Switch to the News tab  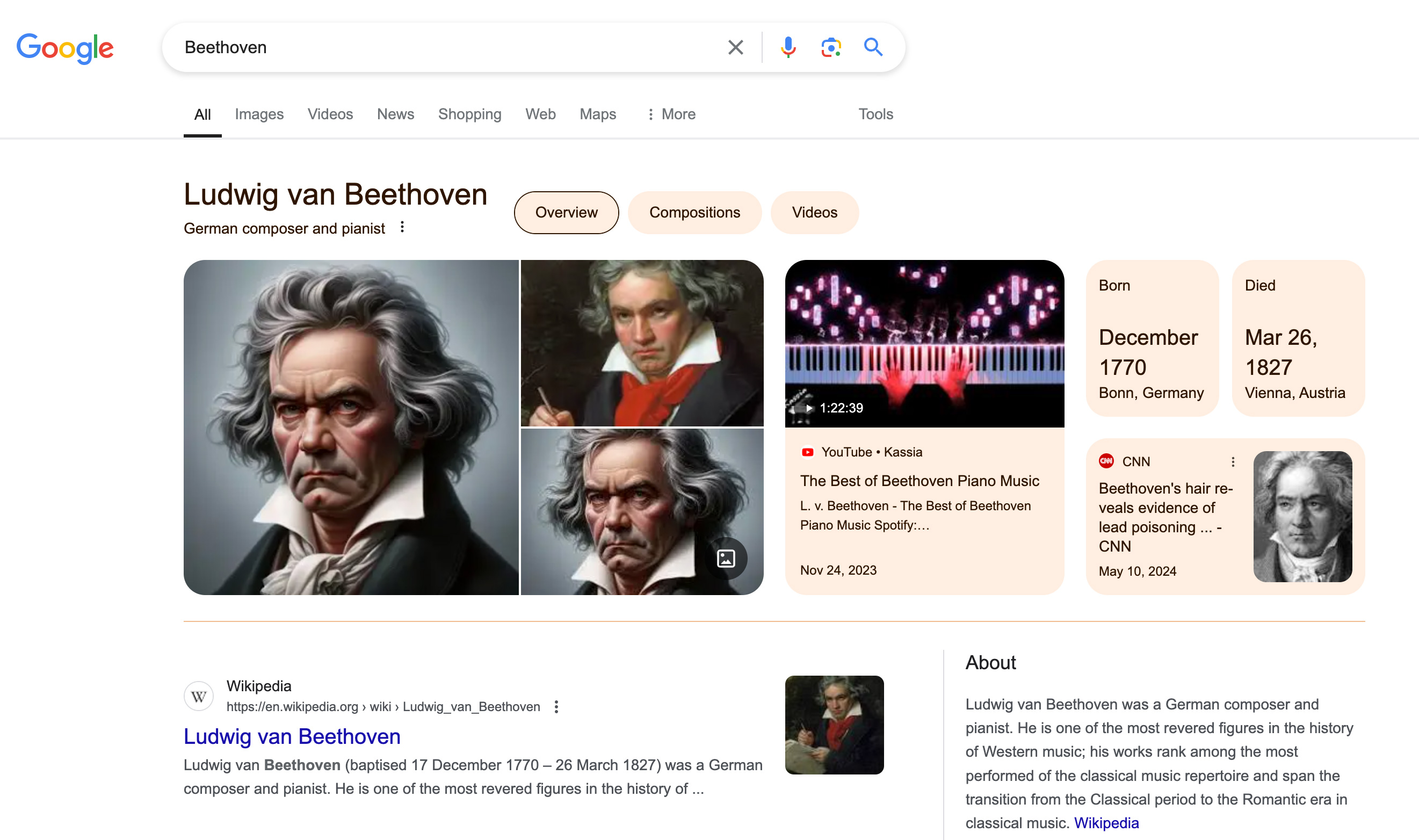[395, 114]
